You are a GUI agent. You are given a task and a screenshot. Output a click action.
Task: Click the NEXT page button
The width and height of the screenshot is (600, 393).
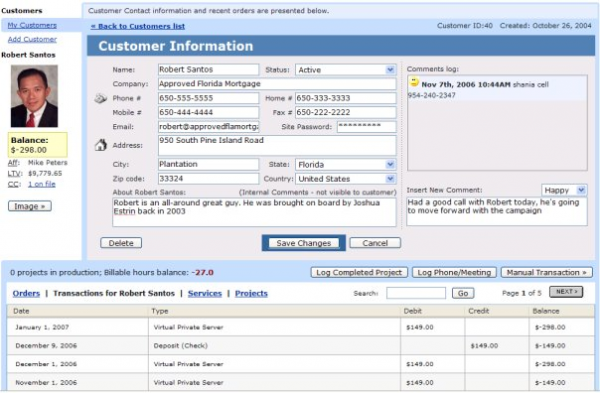click(566, 292)
